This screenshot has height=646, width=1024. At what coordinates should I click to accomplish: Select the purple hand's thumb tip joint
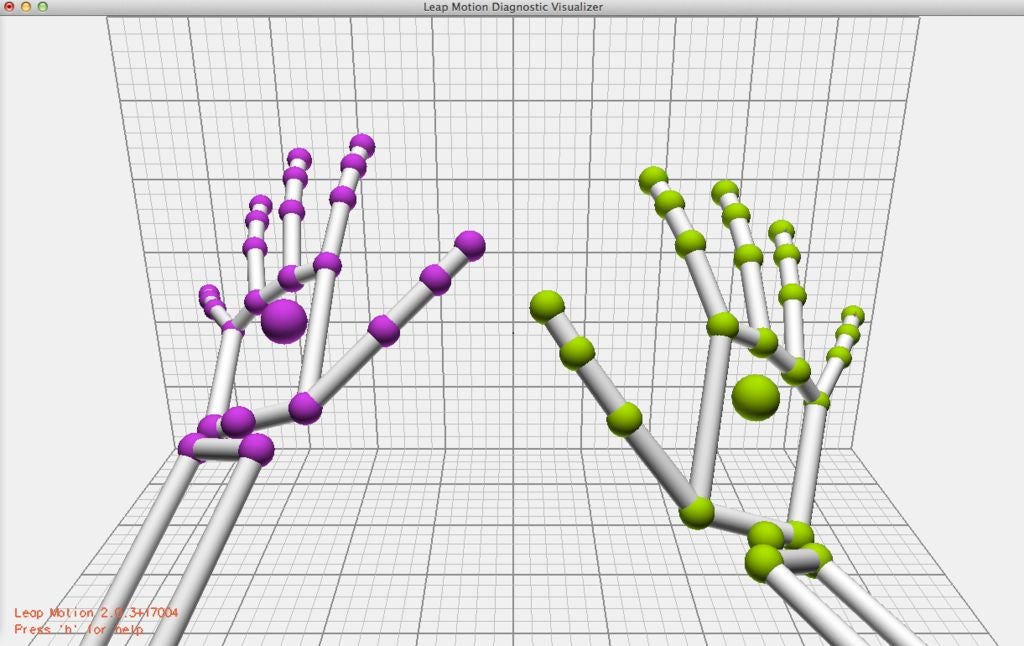(469, 245)
